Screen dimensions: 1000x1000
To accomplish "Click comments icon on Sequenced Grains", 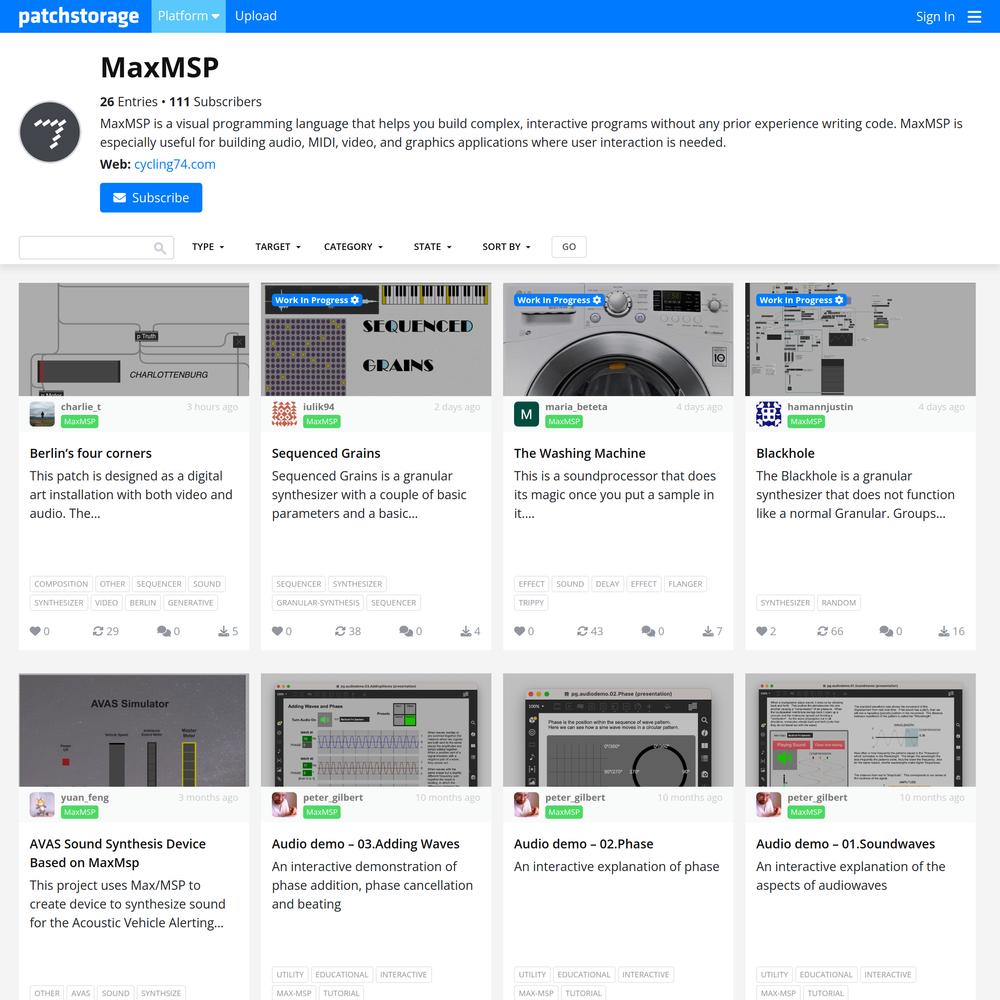I will coord(406,631).
